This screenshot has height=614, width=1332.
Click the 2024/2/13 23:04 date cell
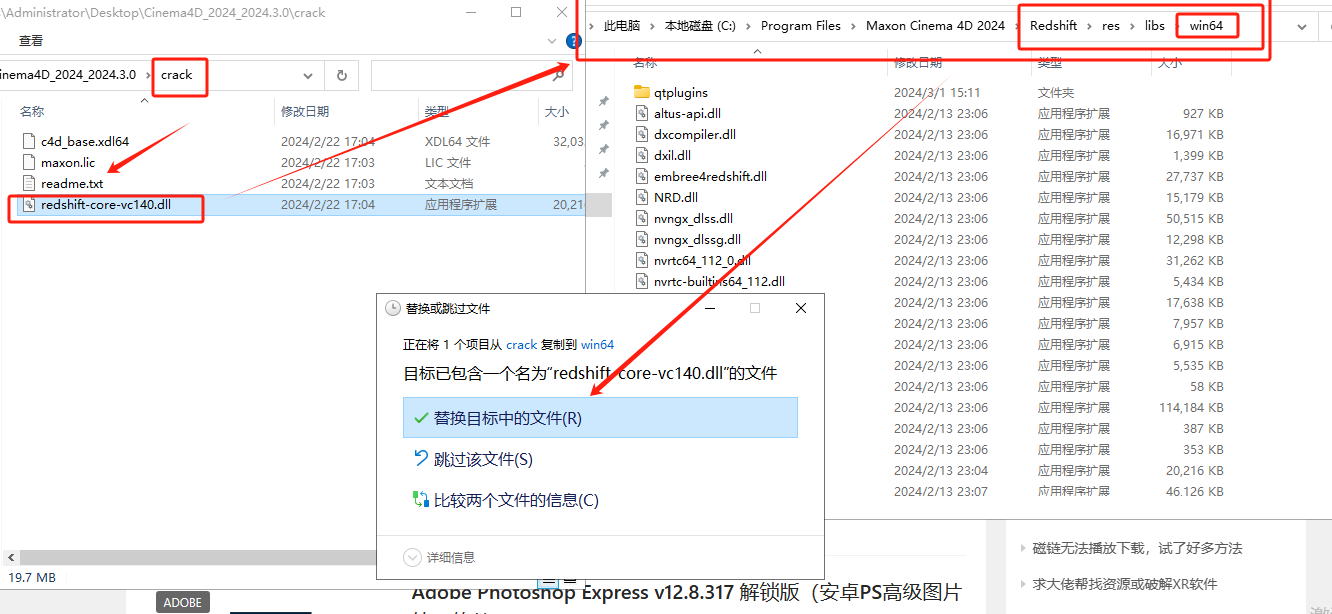coord(941,471)
